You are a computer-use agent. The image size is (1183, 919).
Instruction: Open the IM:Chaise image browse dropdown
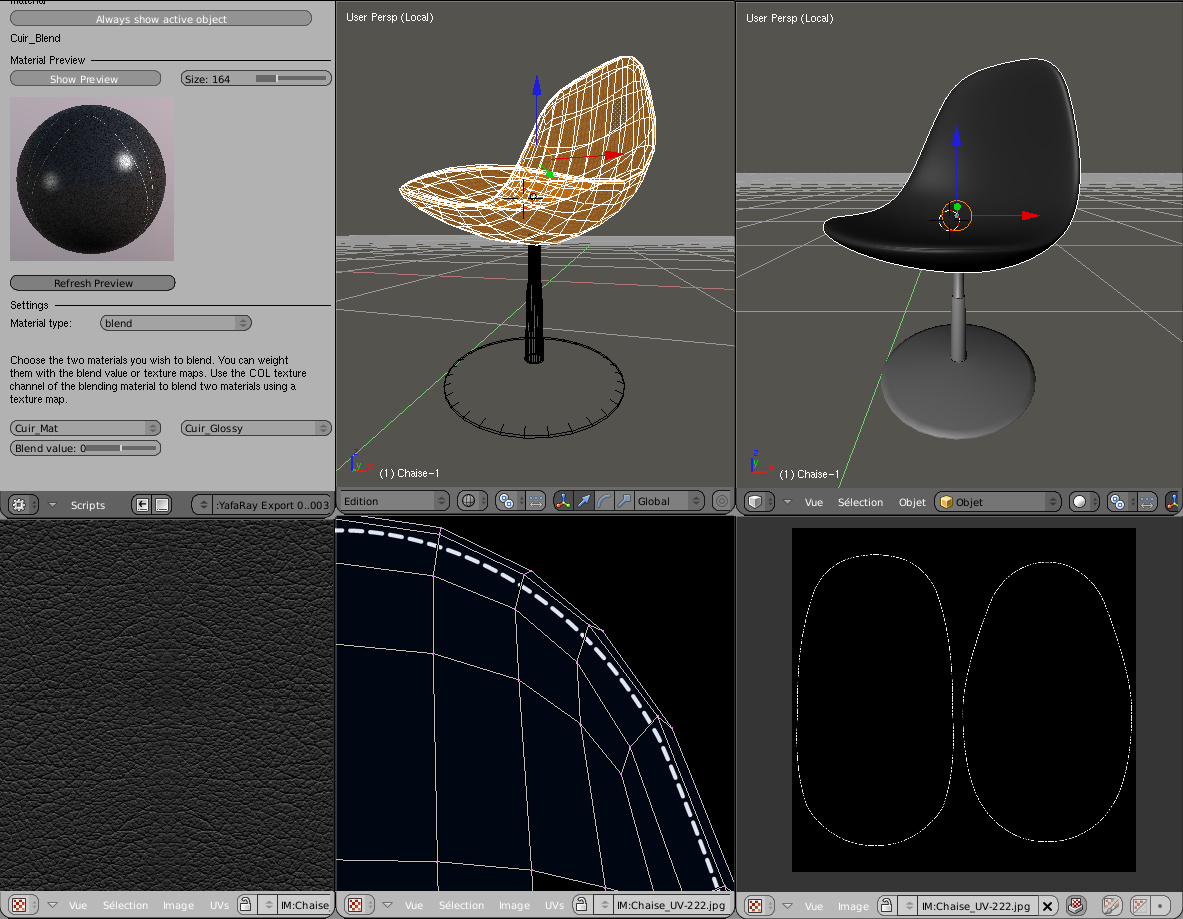(x=268, y=905)
